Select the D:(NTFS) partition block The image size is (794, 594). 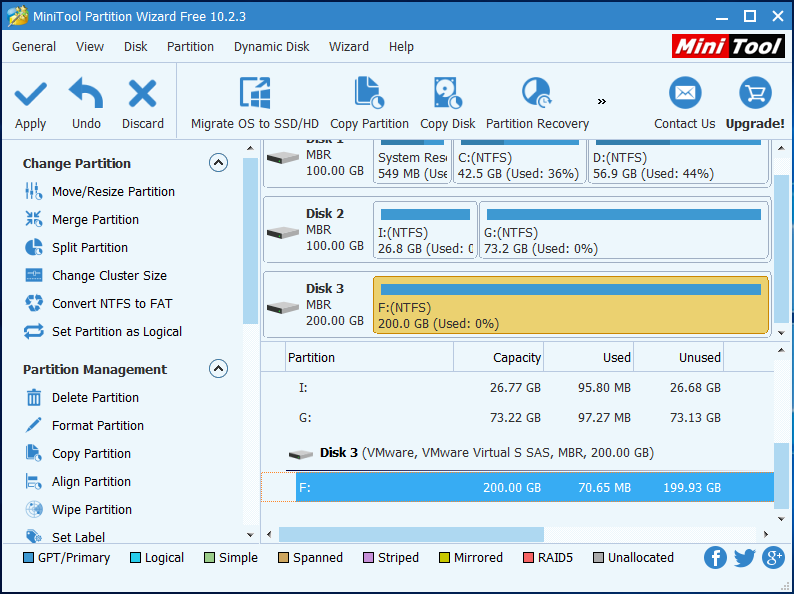(679, 162)
